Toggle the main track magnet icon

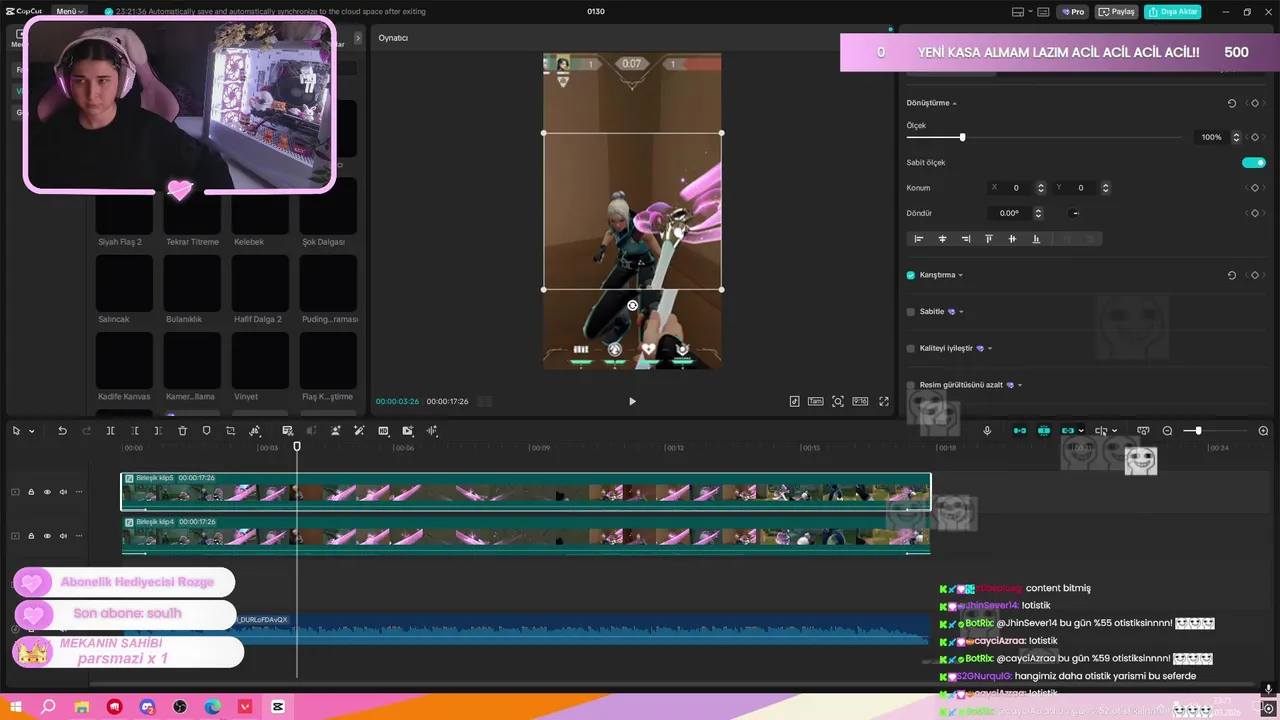[1020, 431]
